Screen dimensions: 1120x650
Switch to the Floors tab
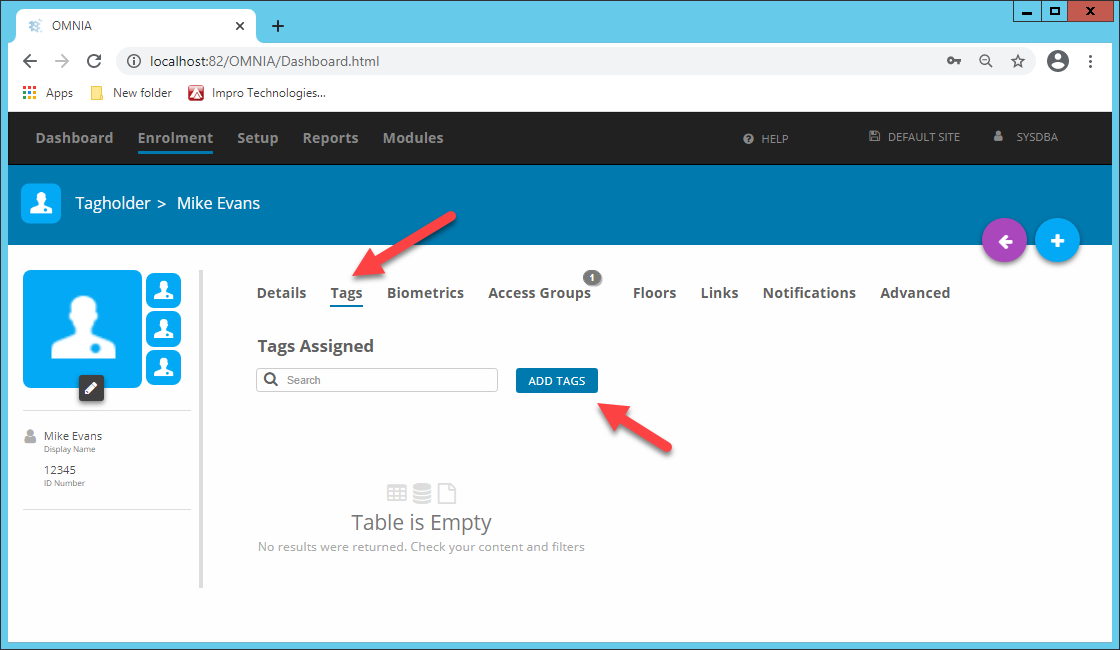tap(654, 293)
